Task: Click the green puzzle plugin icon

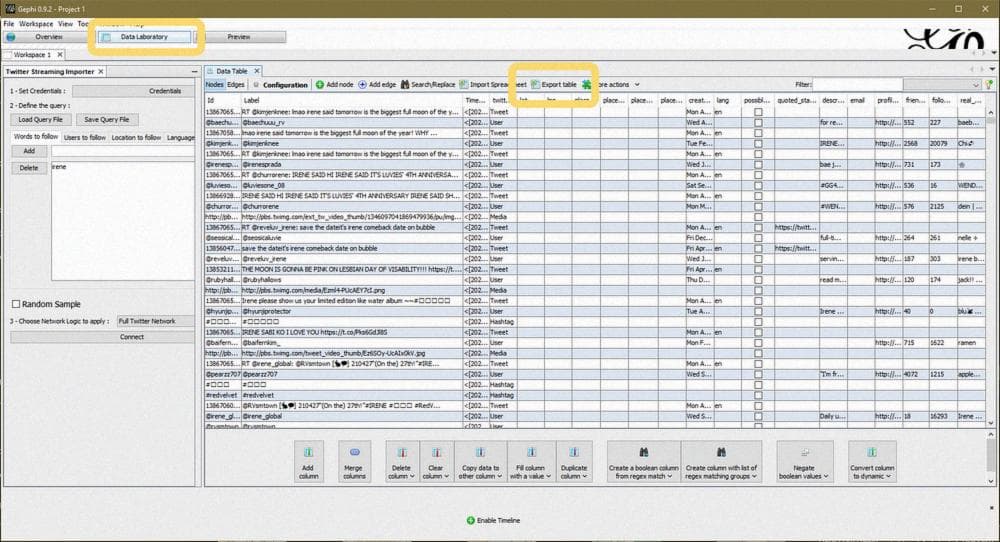Action: [586, 84]
